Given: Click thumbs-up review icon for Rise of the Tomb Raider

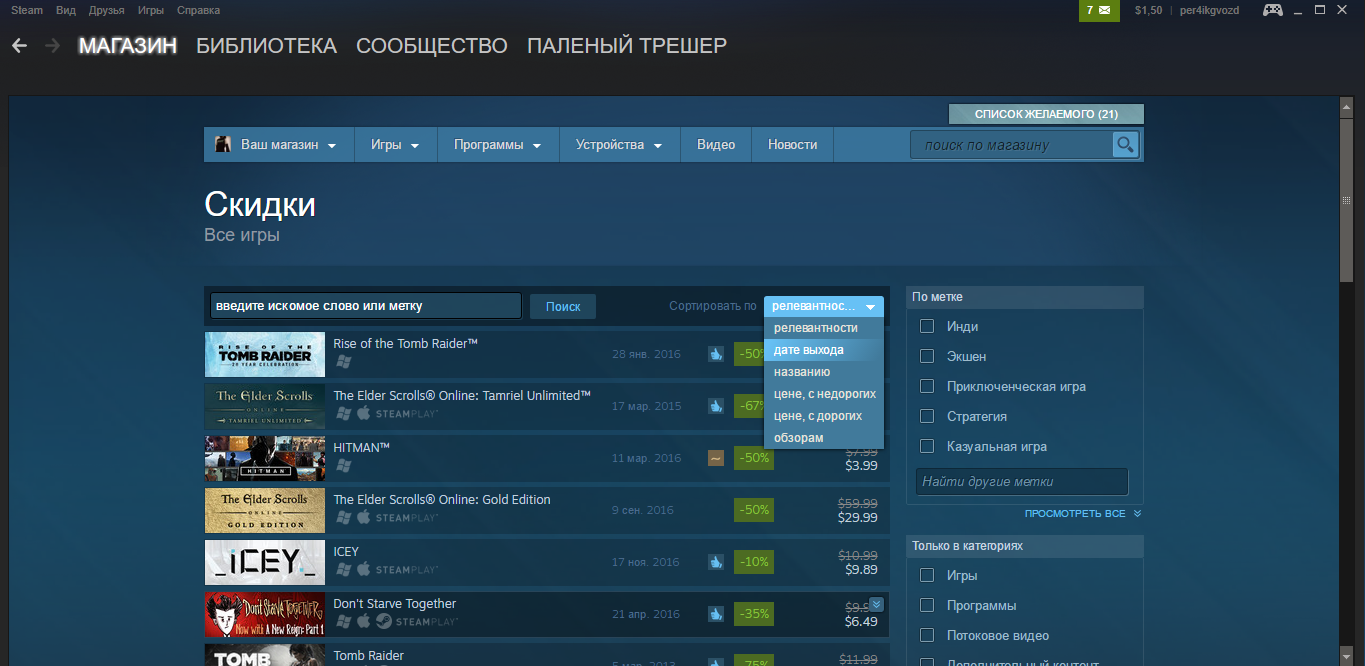Looking at the screenshot, I should (716, 353).
